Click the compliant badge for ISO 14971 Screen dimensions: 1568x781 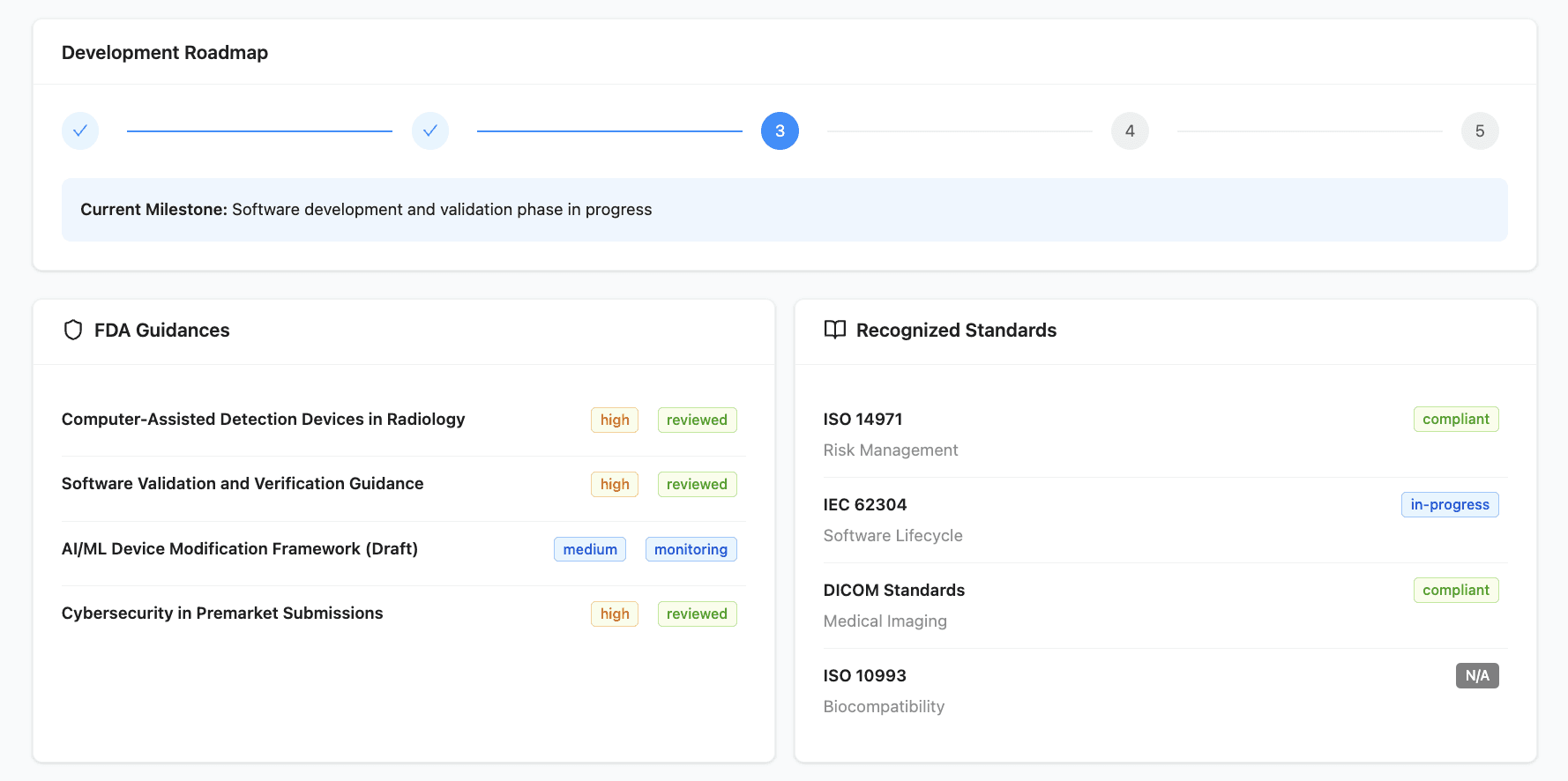pyautogui.click(x=1456, y=420)
